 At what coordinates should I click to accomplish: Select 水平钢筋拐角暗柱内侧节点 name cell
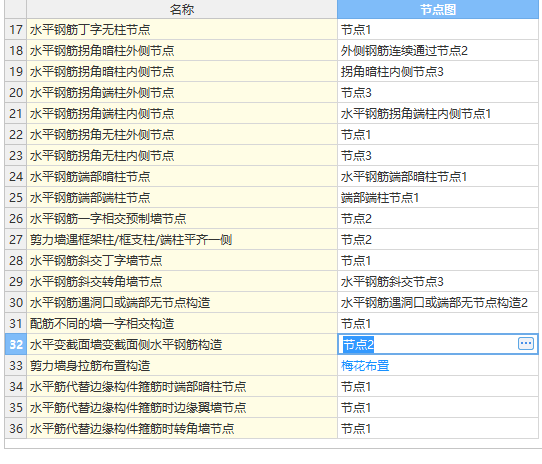point(182,72)
